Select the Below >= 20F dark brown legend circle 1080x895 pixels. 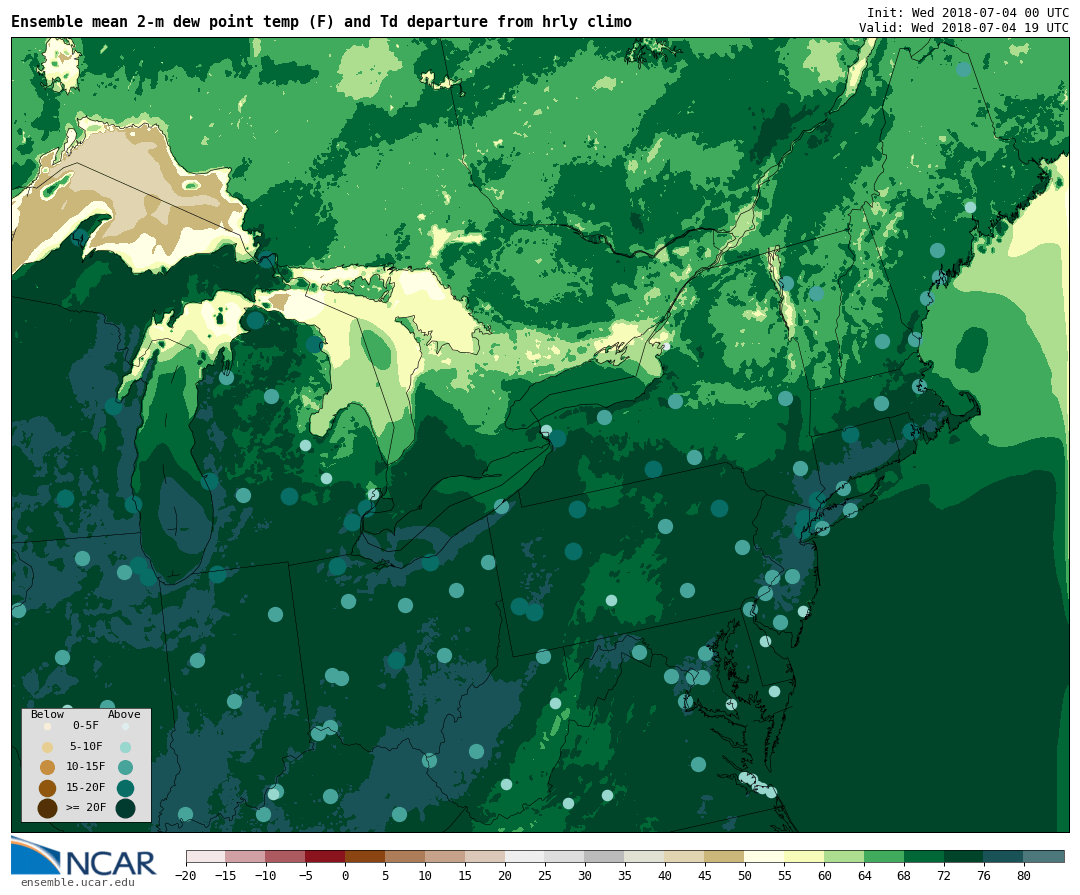pos(48,808)
